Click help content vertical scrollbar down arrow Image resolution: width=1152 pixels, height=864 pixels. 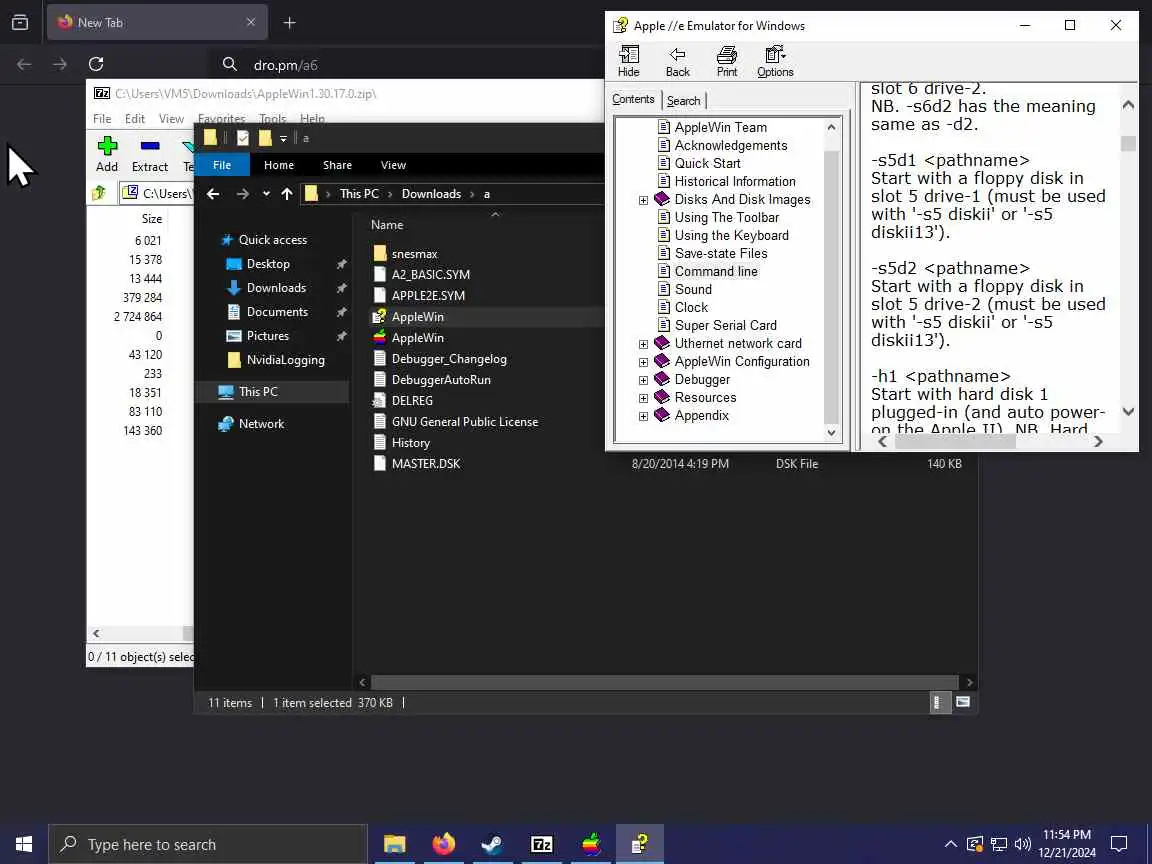pyautogui.click(x=1128, y=411)
